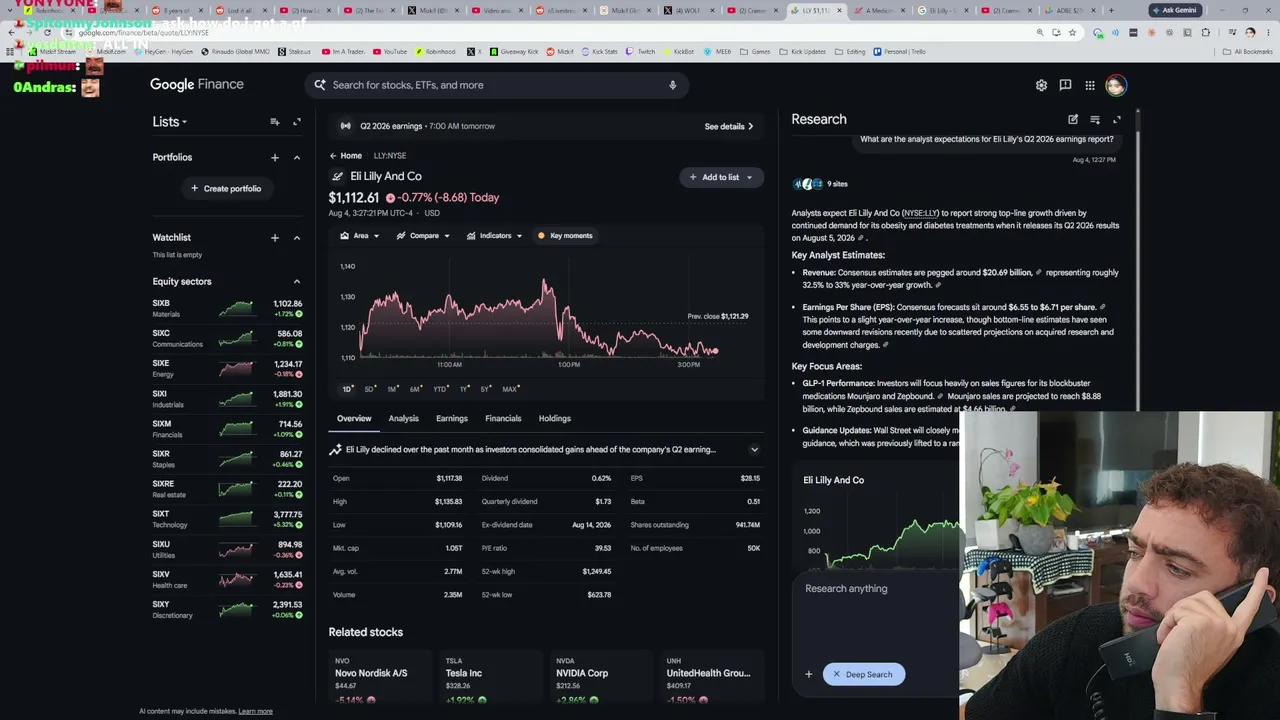This screenshot has width=1280, height=720.
Task: Select the YTD chart range
Action: click(x=440, y=389)
